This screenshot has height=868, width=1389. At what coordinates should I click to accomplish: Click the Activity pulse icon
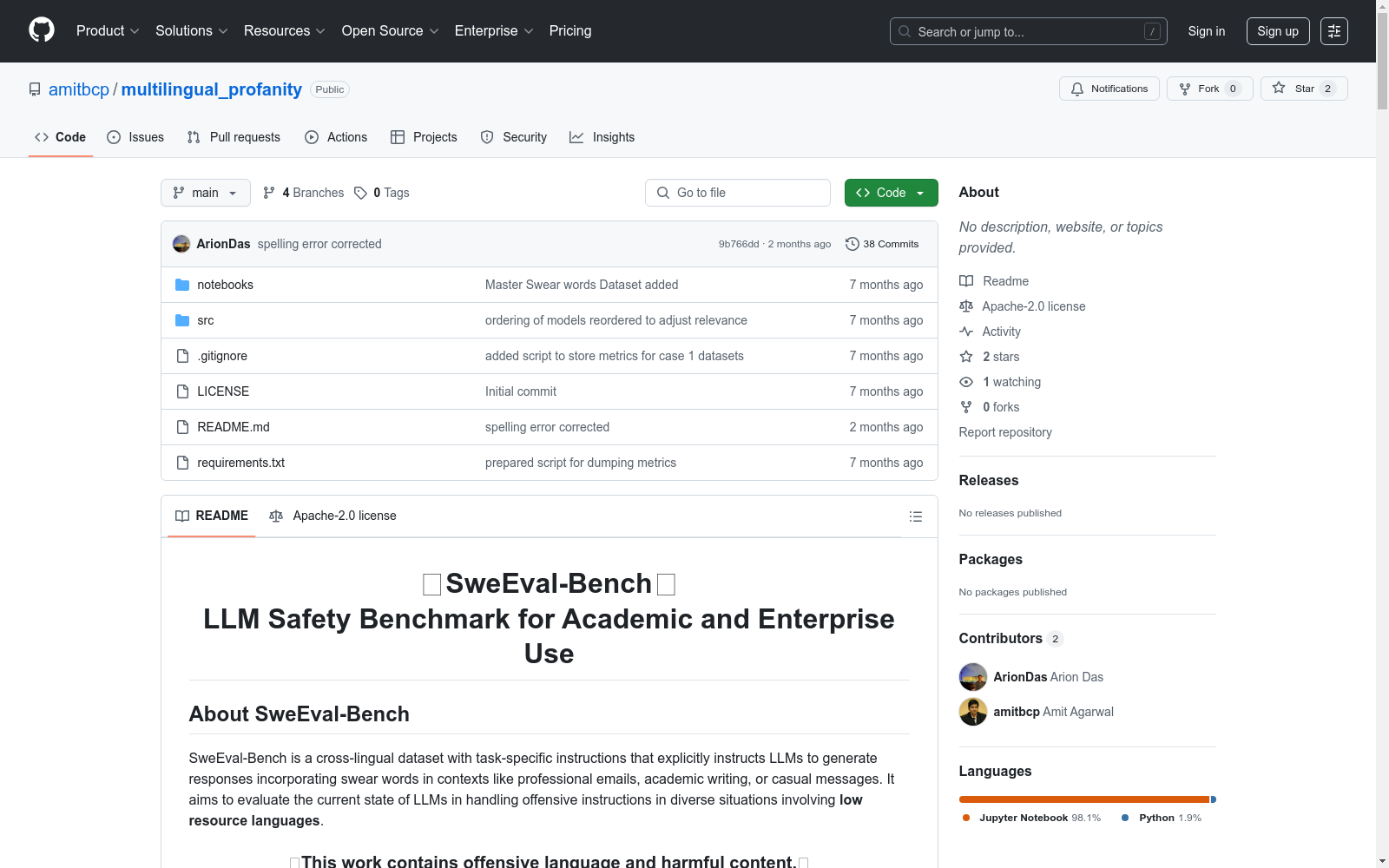pyautogui.click(x=966, y=332)
